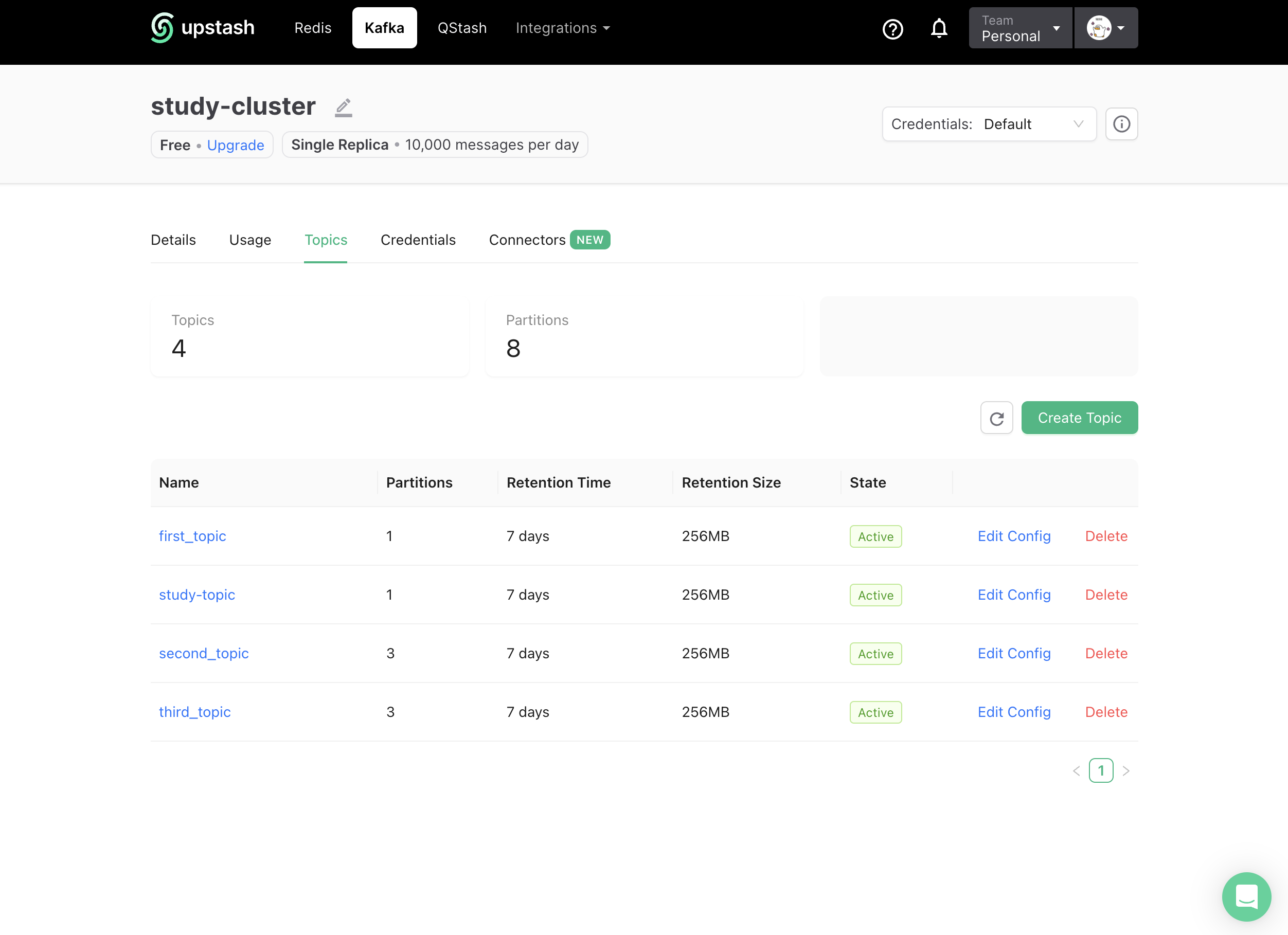The width and height of the screenshot is (1288, 935).
Task: Edit Config for study-topic
Action: tap(1014, 595)
